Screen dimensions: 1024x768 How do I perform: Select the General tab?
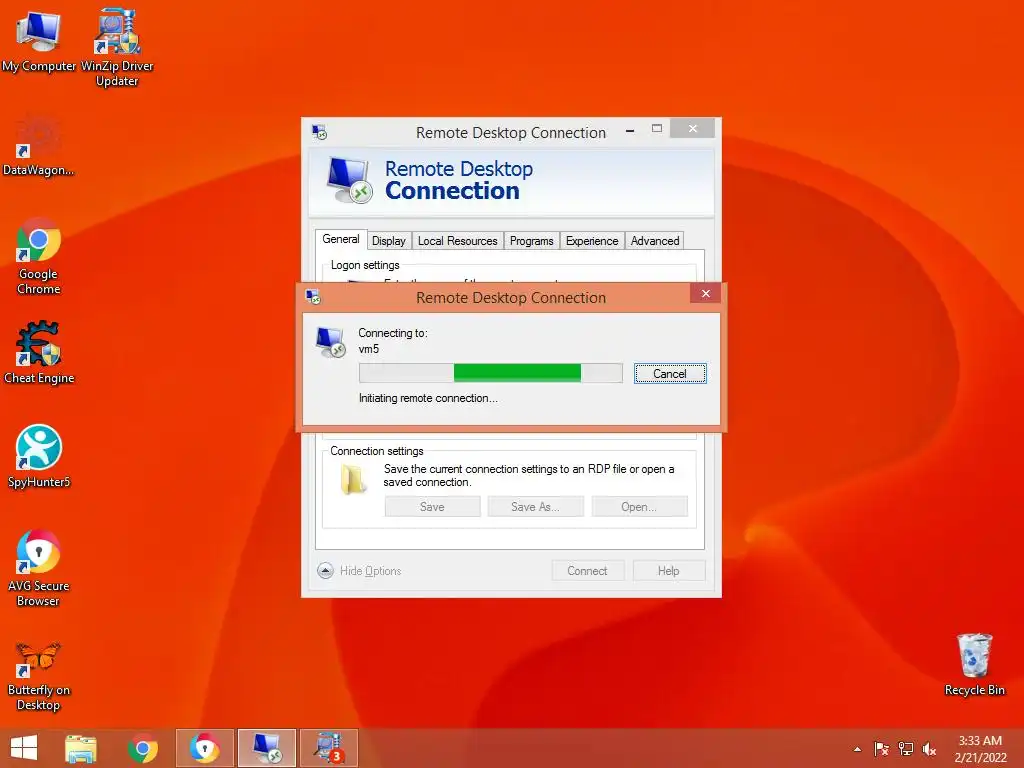[x=341, y=239]
